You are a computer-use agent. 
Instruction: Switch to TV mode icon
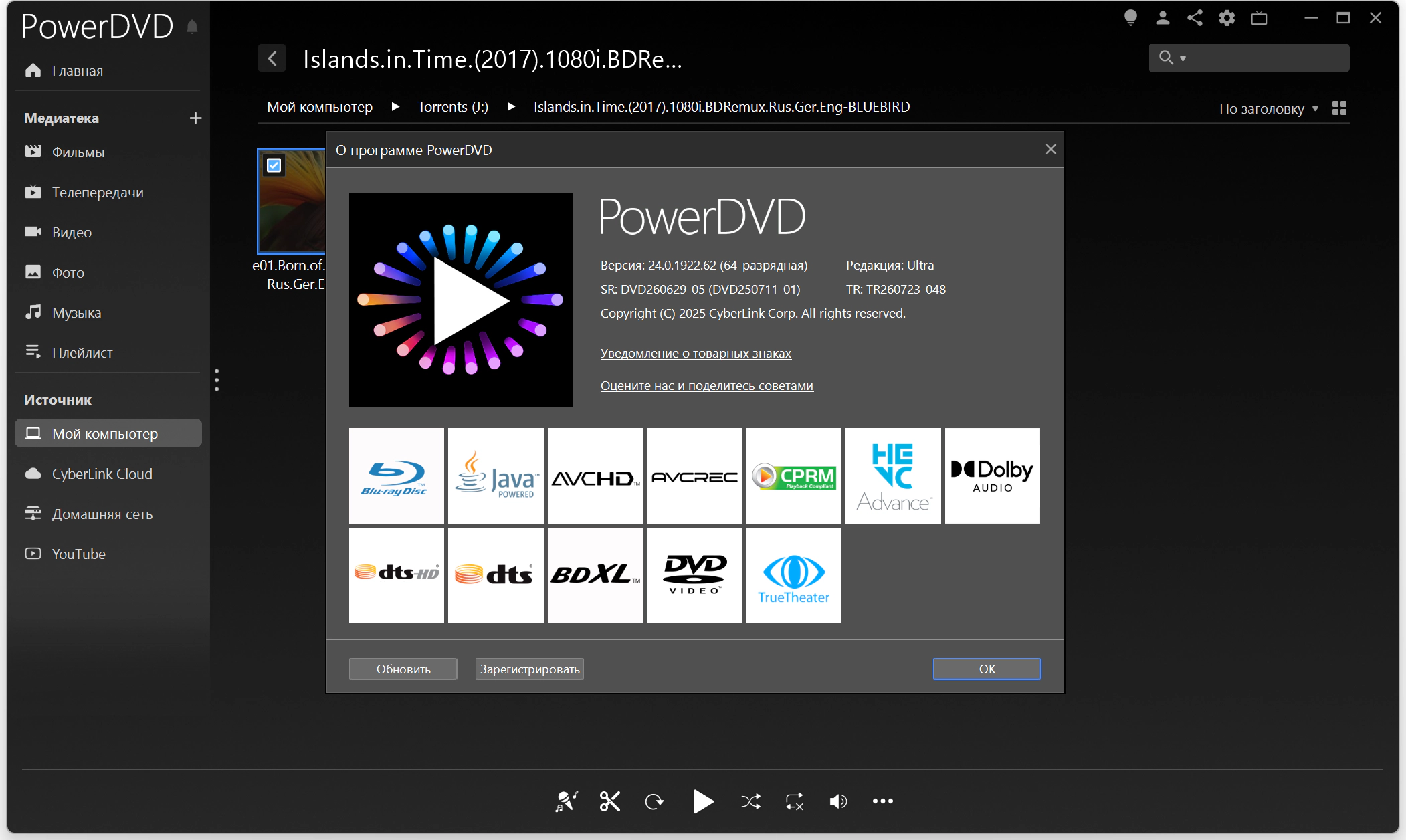(1259, 18)
